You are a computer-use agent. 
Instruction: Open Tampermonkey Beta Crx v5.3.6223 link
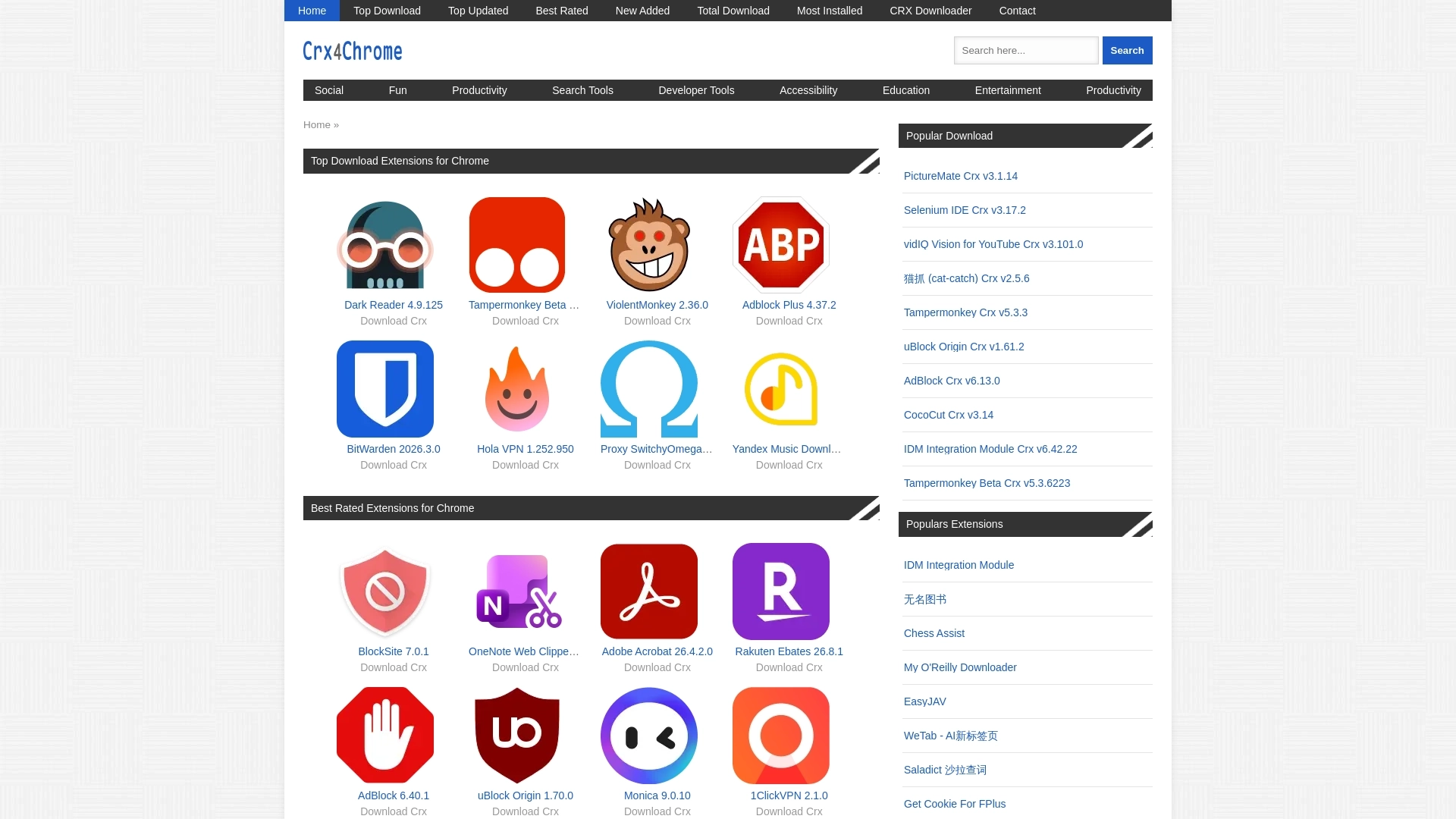coord(987,483)
